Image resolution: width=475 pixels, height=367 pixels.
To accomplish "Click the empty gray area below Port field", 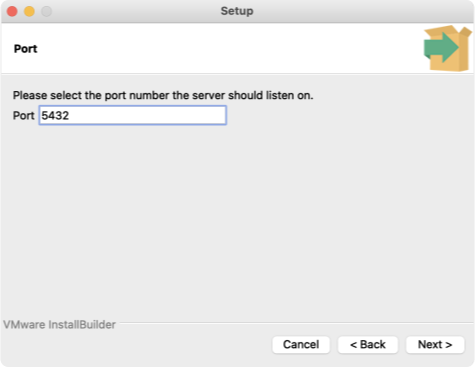I will 237,220.
